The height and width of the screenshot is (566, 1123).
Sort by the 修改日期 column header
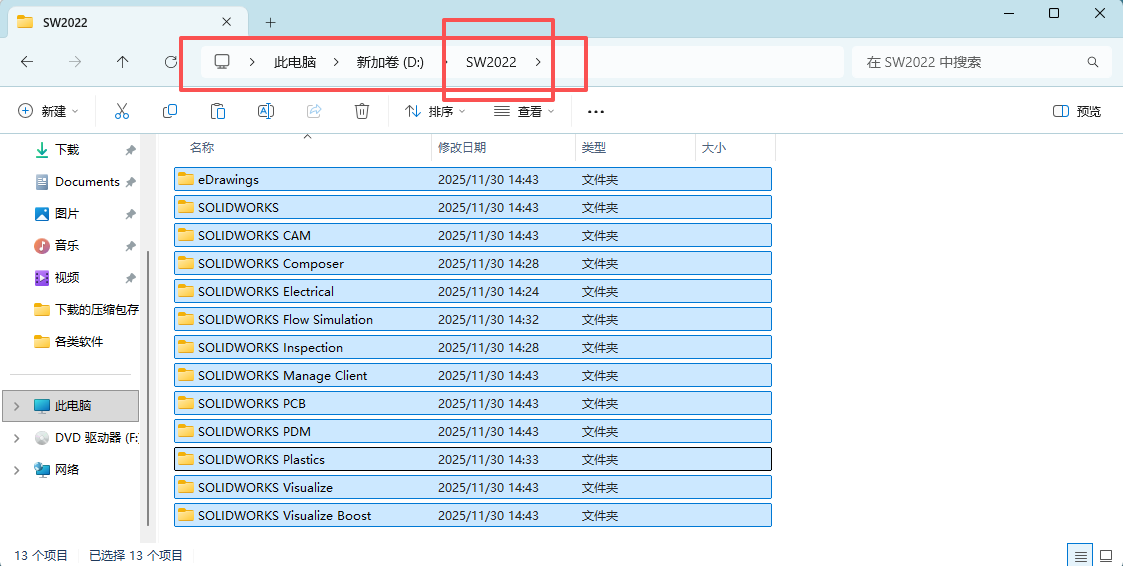tap(462, 148)
